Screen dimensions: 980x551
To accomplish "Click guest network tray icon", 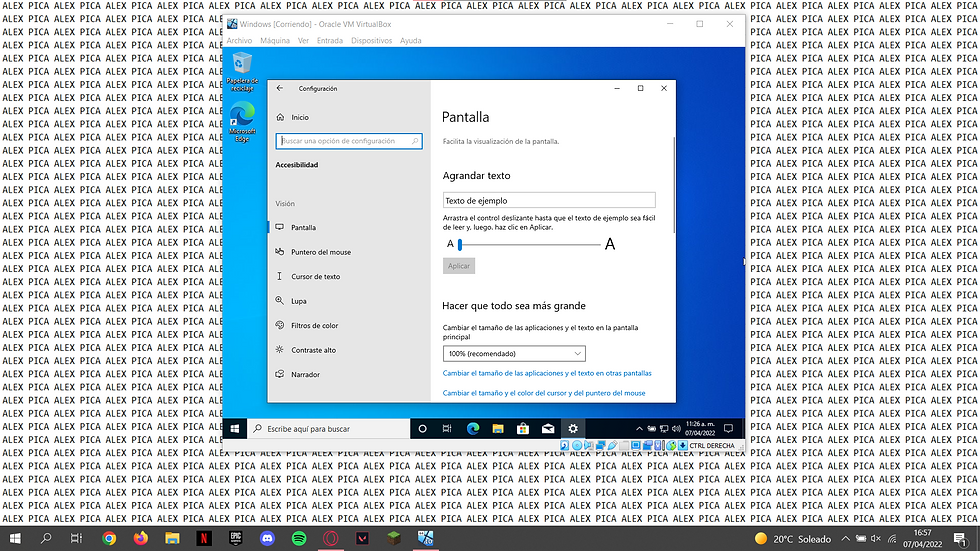I will click(664, 429).
